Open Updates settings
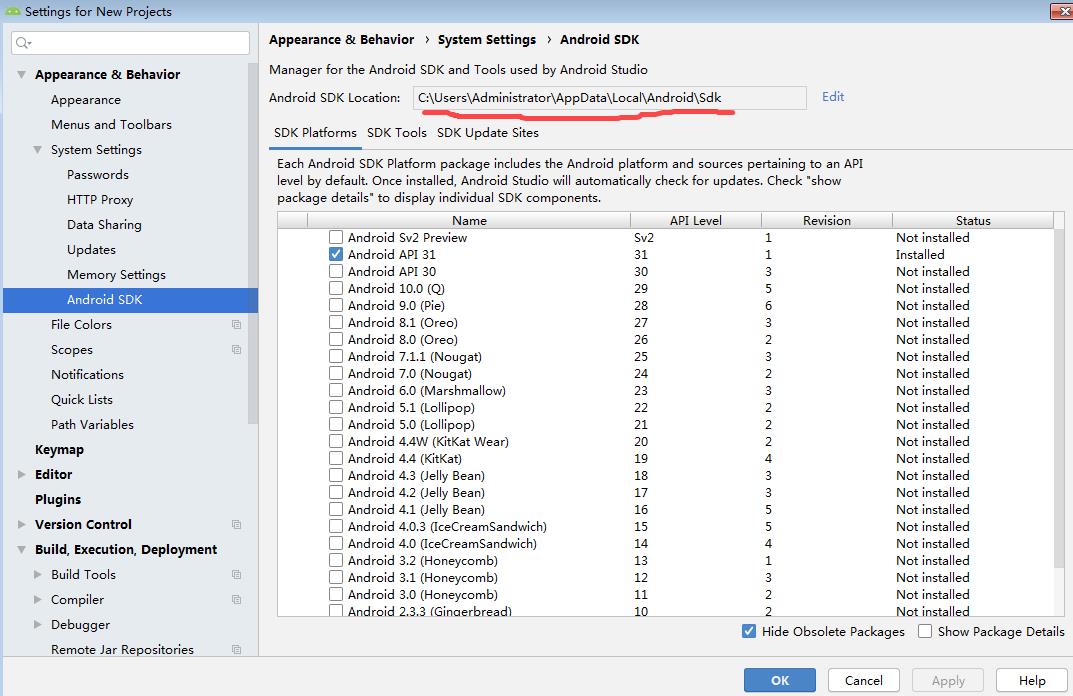Viewport: 1073px width, 696px height. click(91, 250)
